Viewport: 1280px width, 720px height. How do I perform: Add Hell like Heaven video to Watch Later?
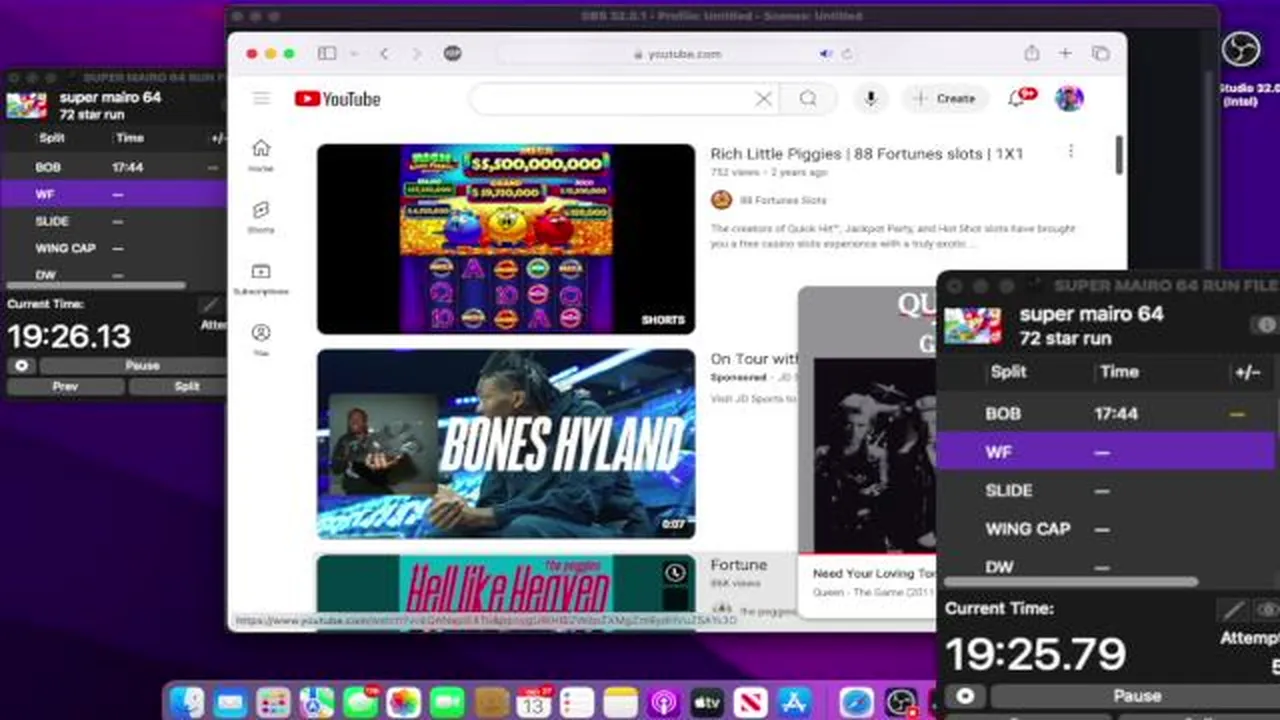(x=675, y=573)
